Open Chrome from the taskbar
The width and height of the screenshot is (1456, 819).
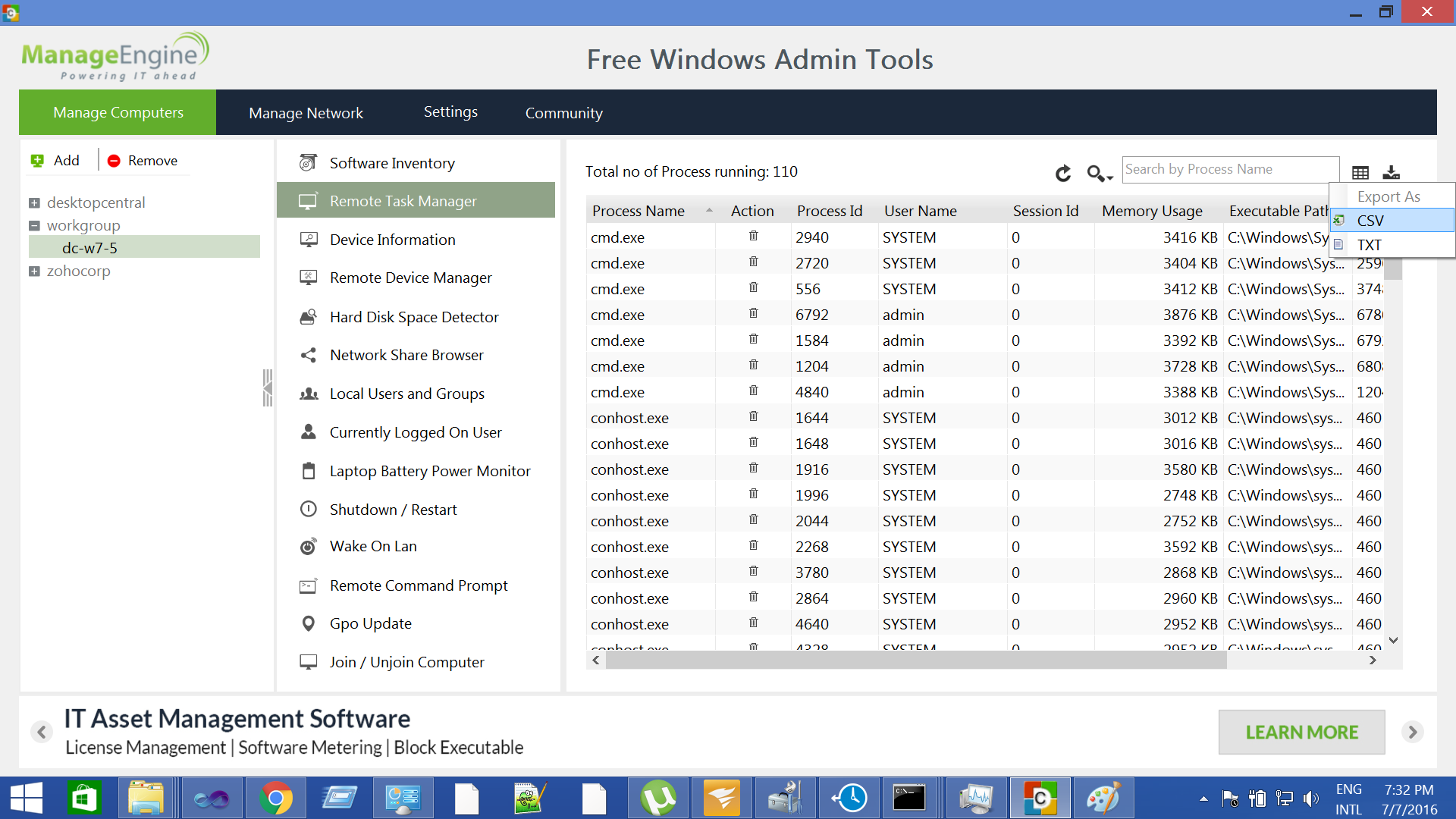click(x=275, y=799)
